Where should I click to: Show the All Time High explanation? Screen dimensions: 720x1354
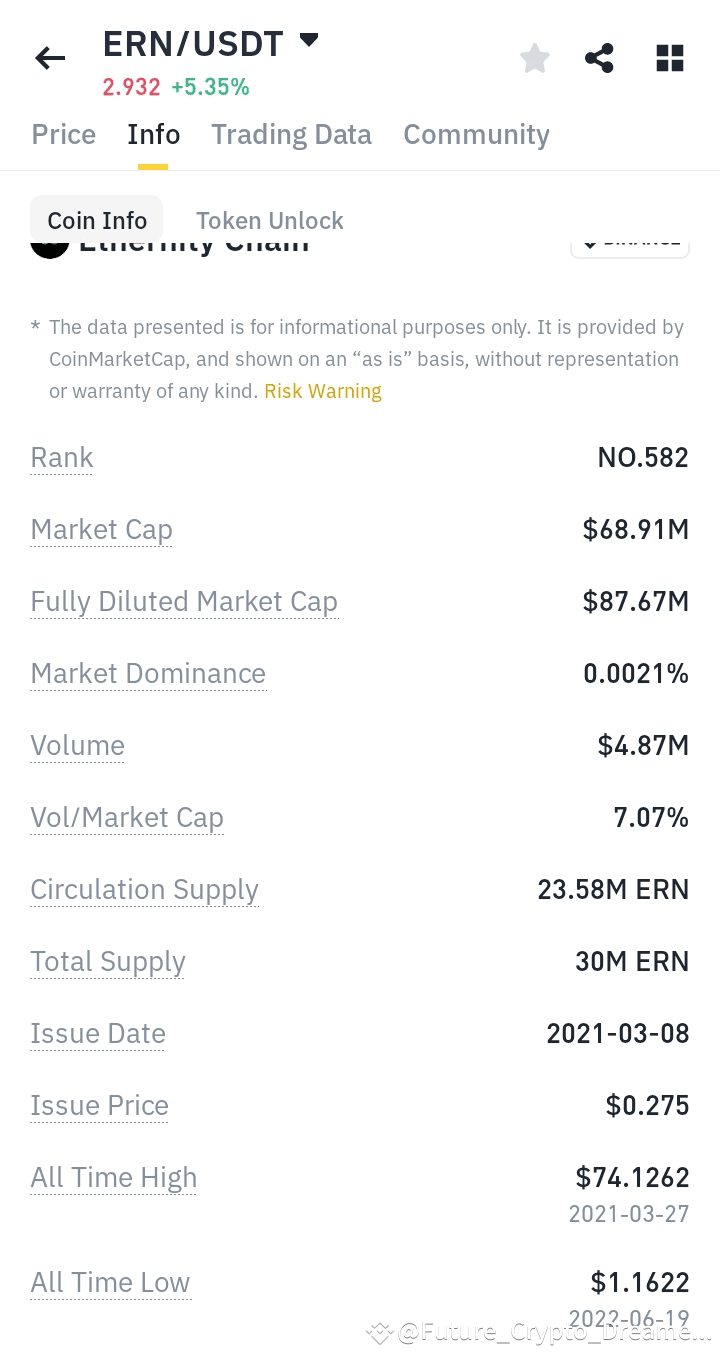(113, 1178)
